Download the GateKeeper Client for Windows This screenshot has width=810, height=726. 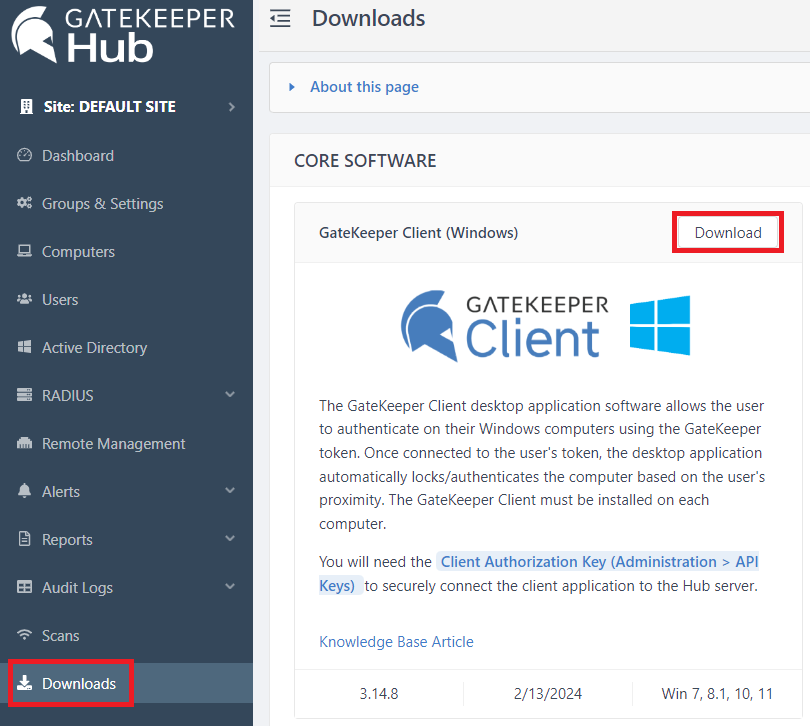[727, 231]
